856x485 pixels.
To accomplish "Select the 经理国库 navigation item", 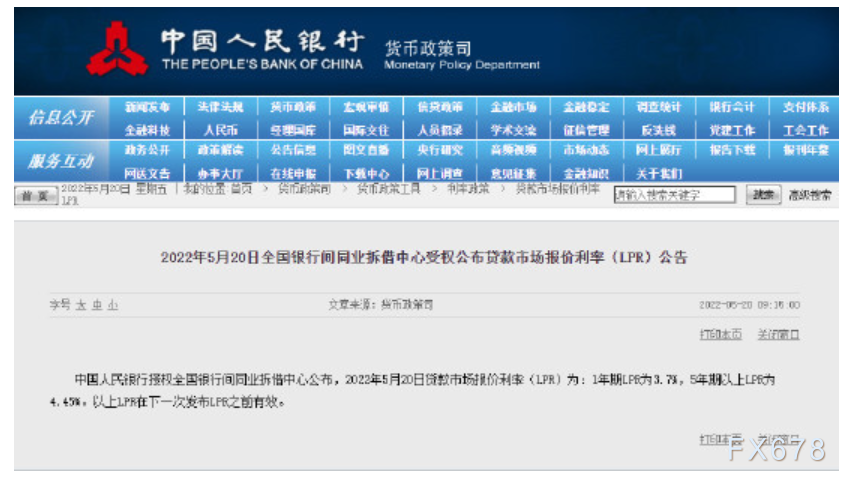I will tap(293, 131).
